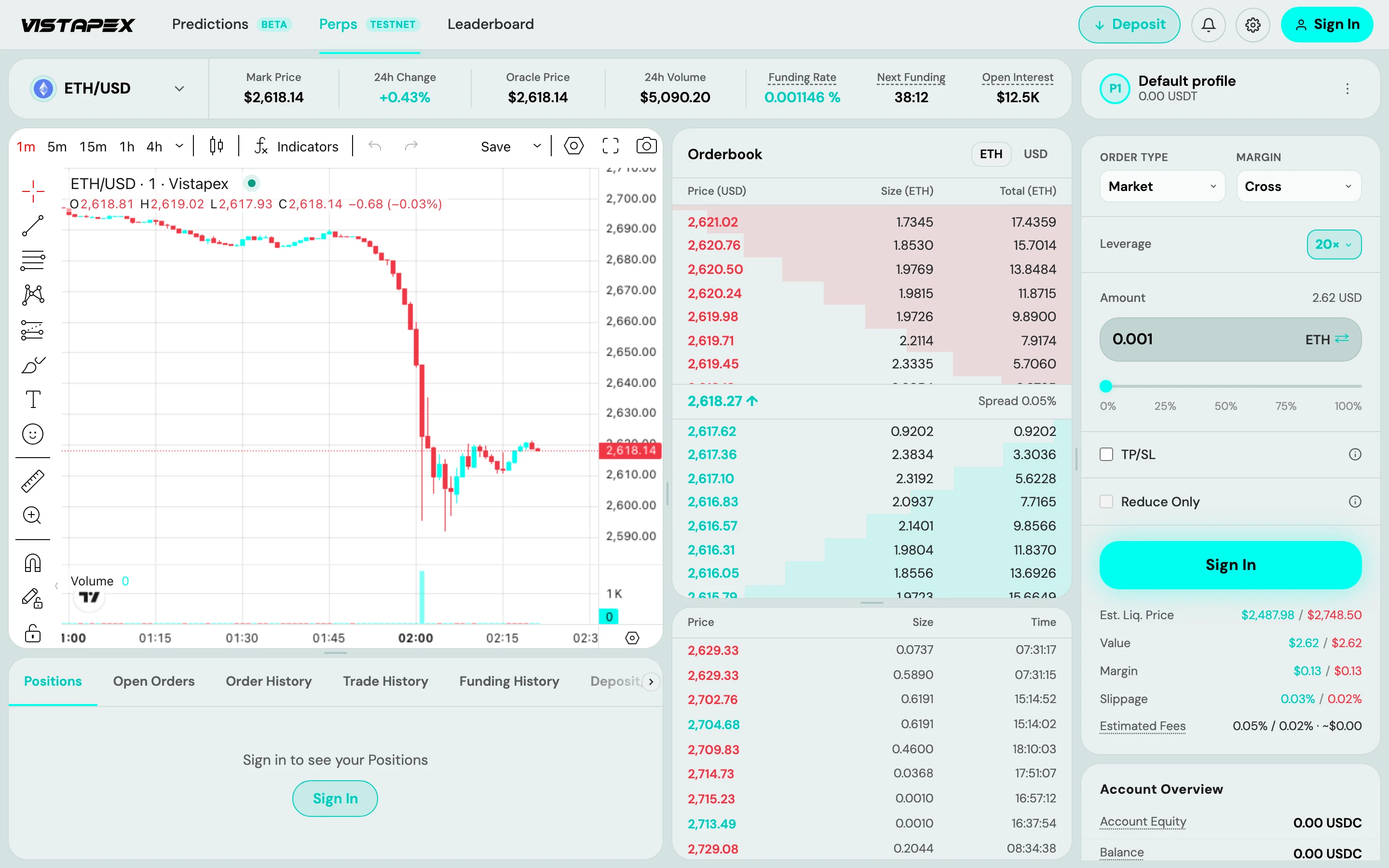Select the trend line drawing tool
Image resolution: width=1389 pixels, height=868 pixels.
coord(33,226)
